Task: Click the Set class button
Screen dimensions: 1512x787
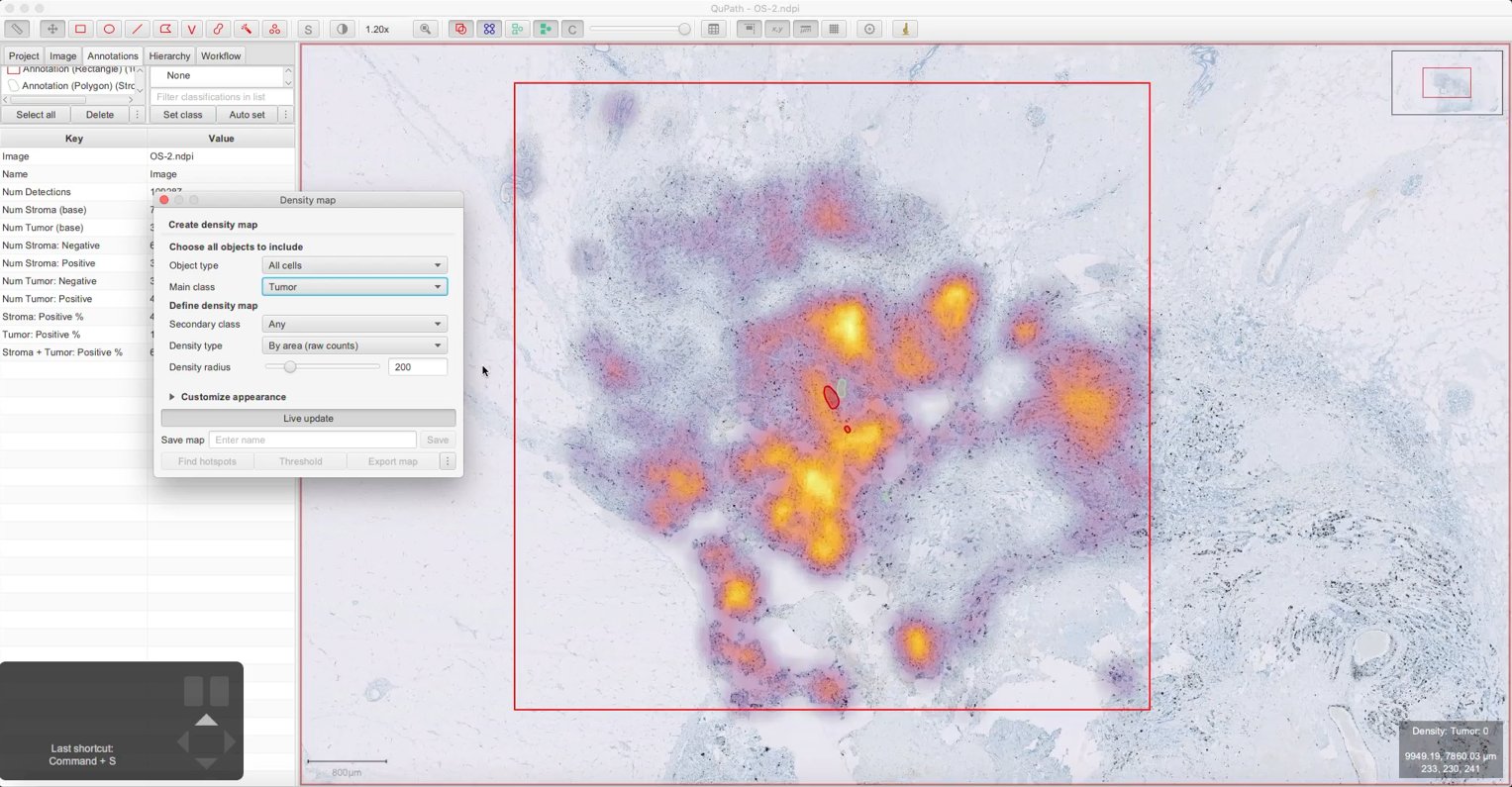Action: 183,115
